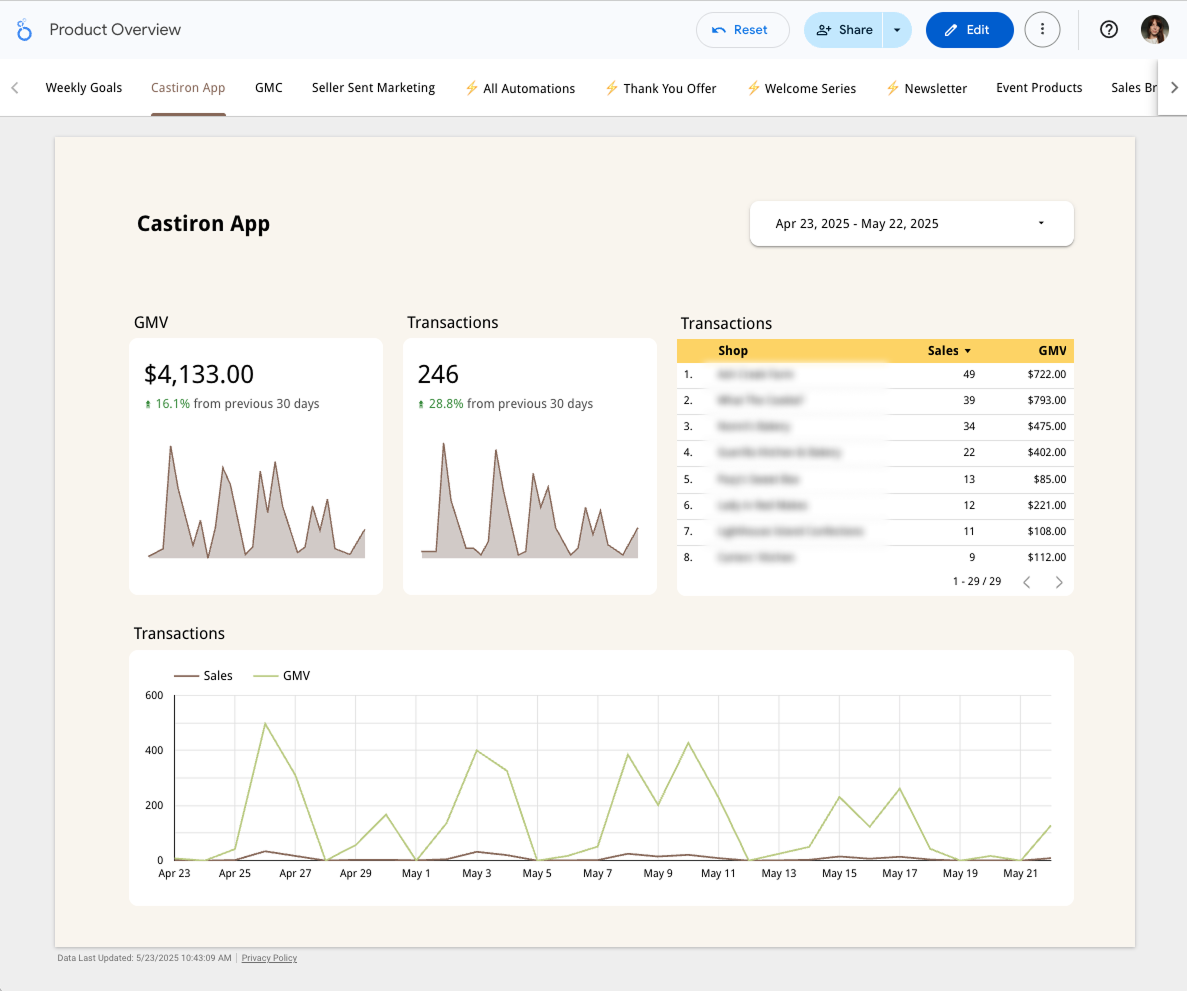Click the sales value 22 in row 4

coord(969,452)
